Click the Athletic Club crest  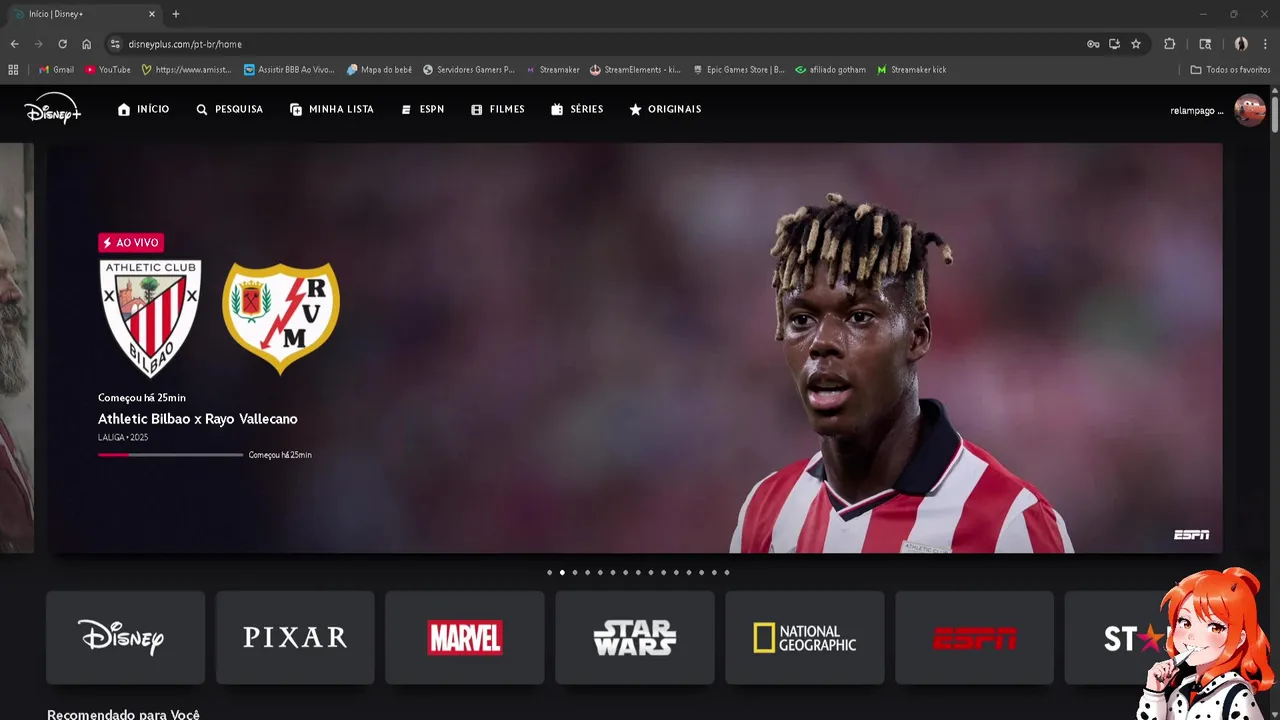150,318
